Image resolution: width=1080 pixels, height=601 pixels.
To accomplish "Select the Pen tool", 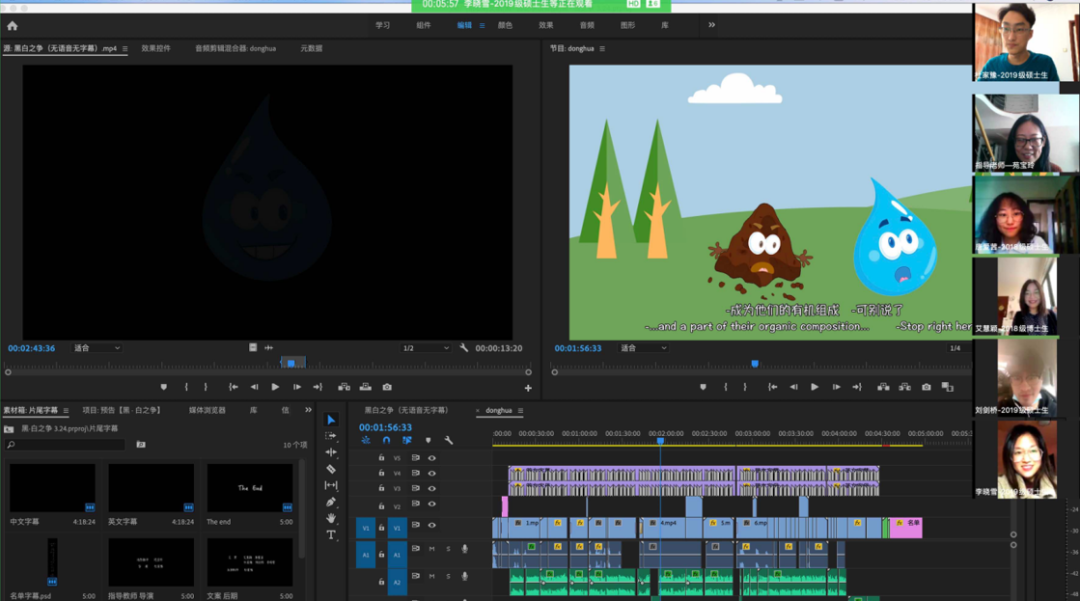I will tap(331, 502).
